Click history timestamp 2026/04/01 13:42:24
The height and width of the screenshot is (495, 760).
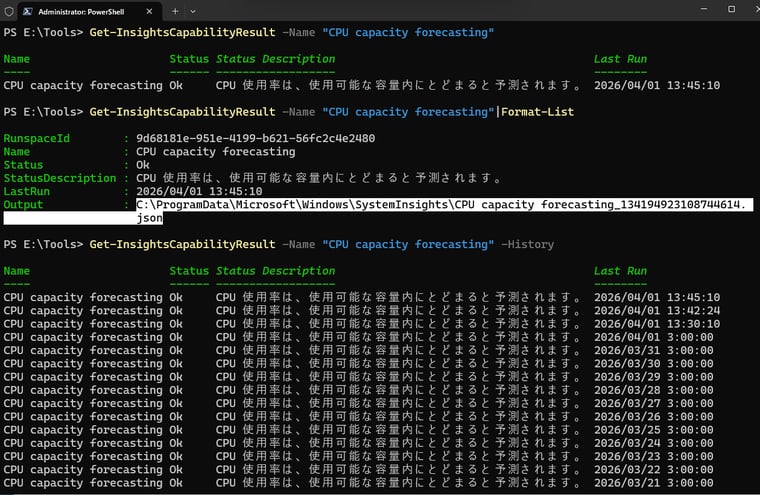click(x=657, y=310)
